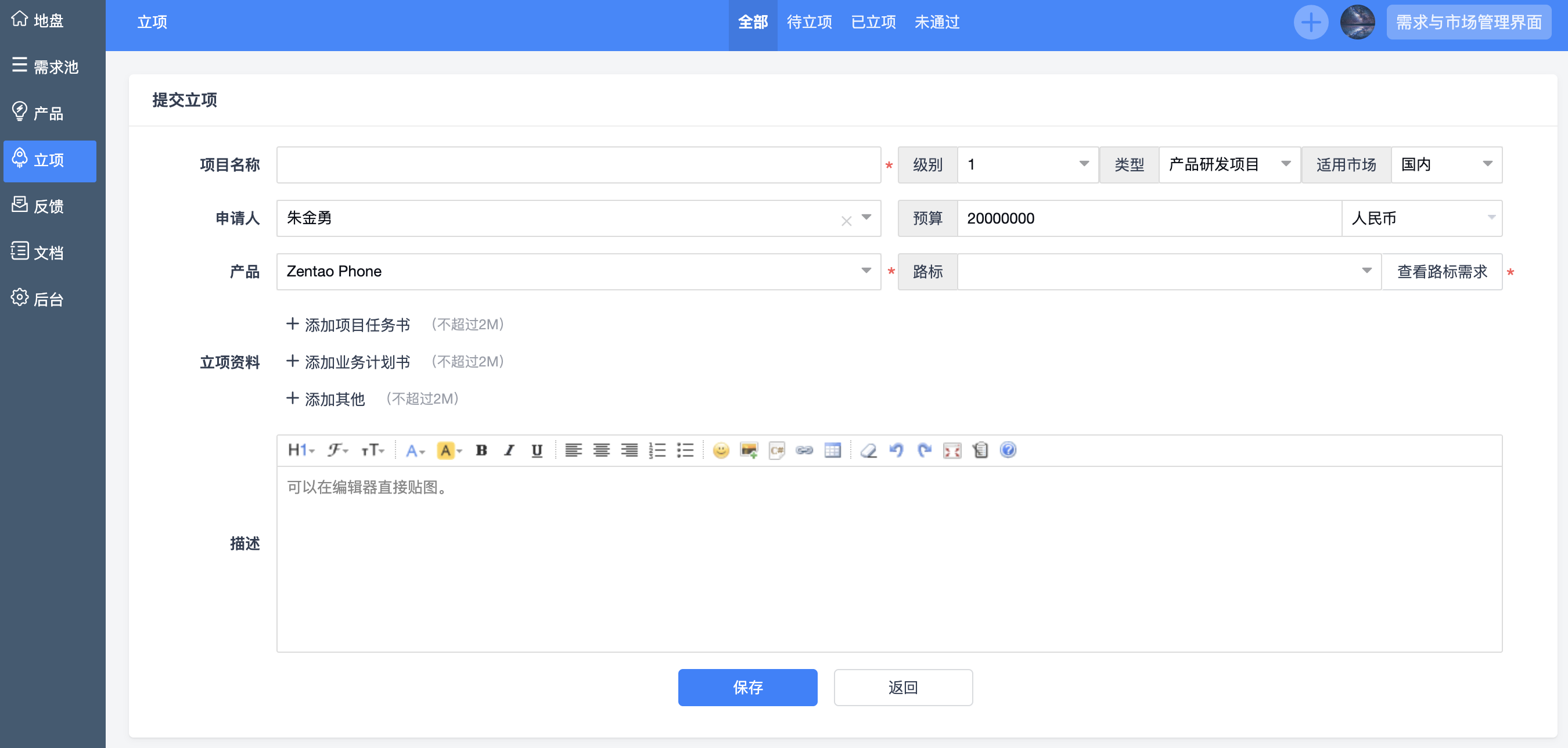1568x748 pixels.
Task: Insert ordered numbered list
Action: 657,451
